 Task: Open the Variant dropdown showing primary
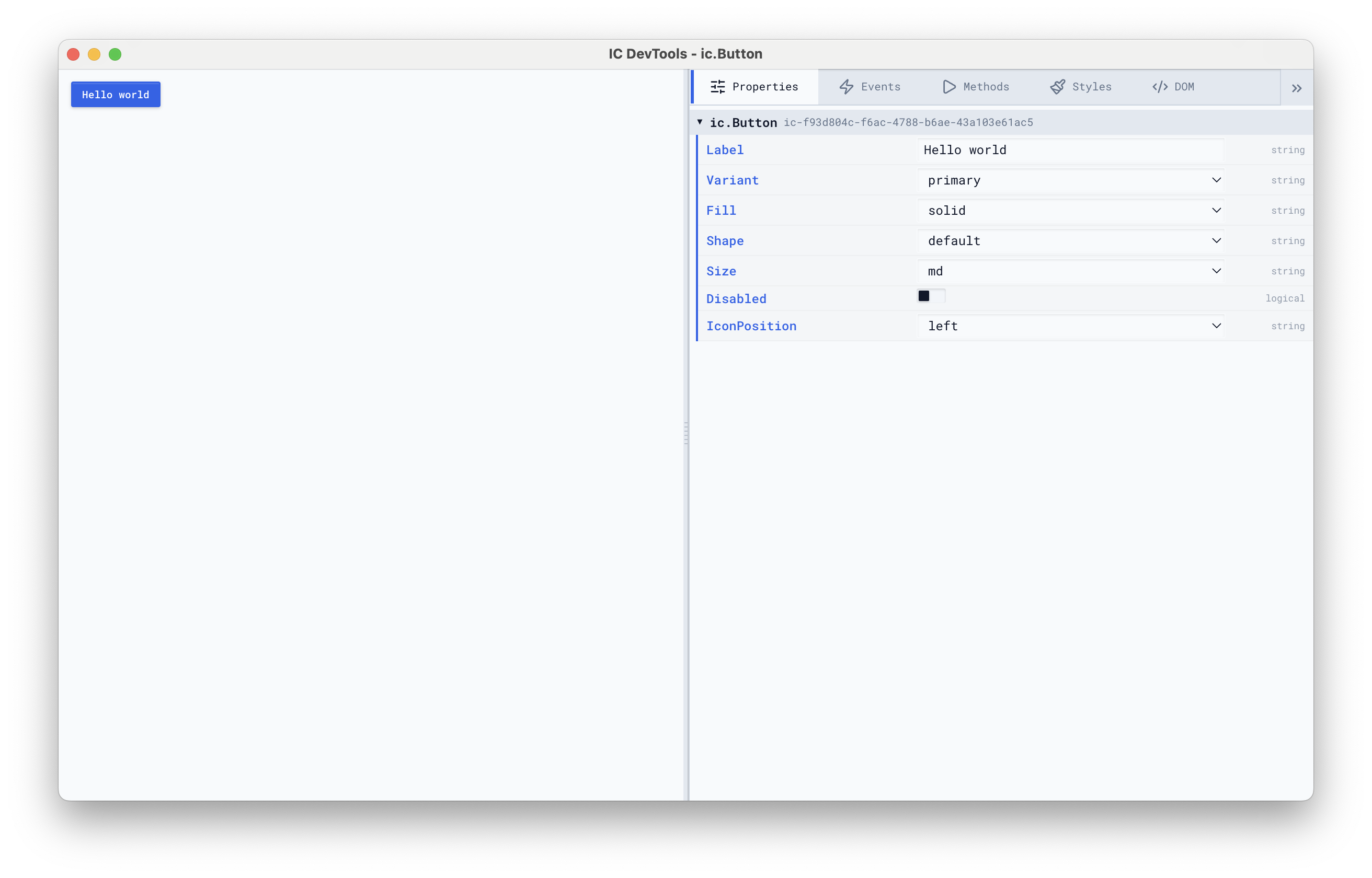[x=1216, y=180]
